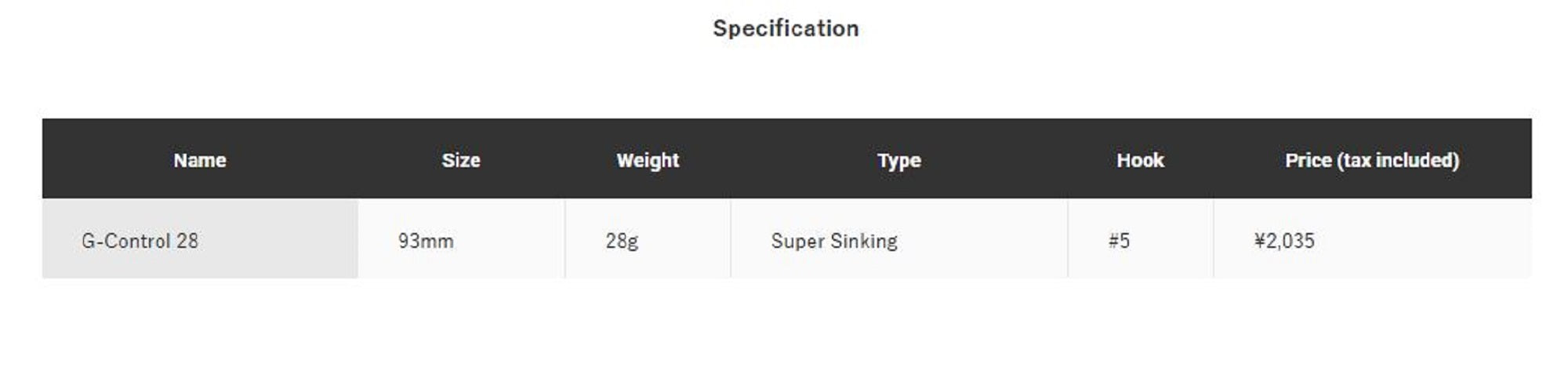Select the #5 hook value
This screenshot has width=1568, height=382.
point(1119,241)
